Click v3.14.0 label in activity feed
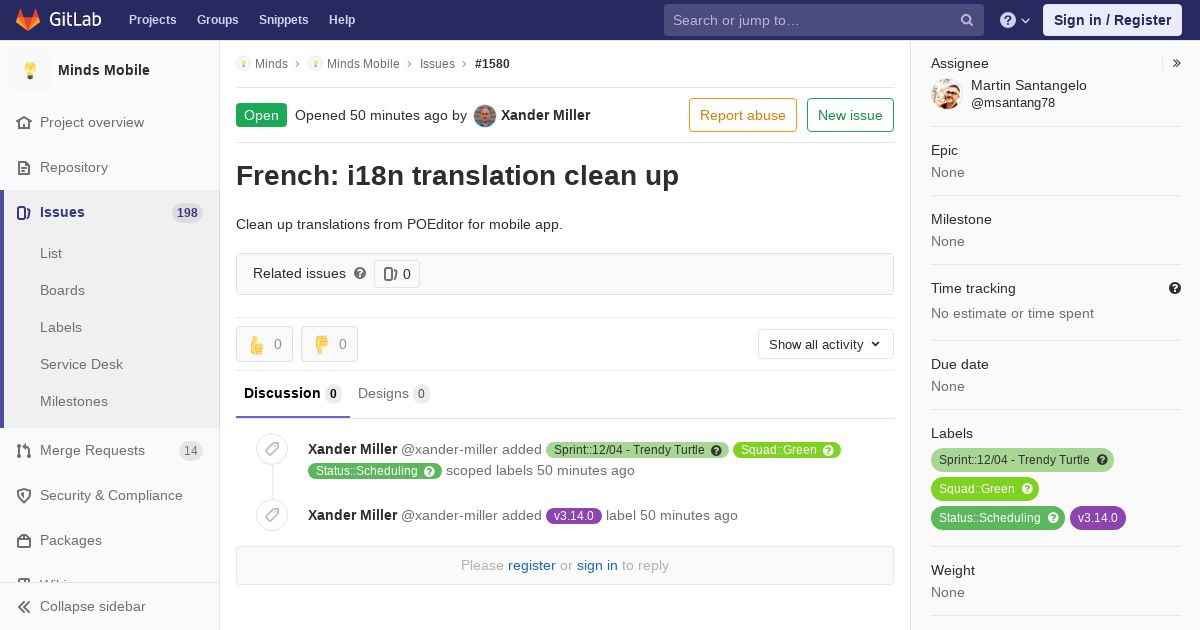1200x630 pixels. click(x=574, y=516)
